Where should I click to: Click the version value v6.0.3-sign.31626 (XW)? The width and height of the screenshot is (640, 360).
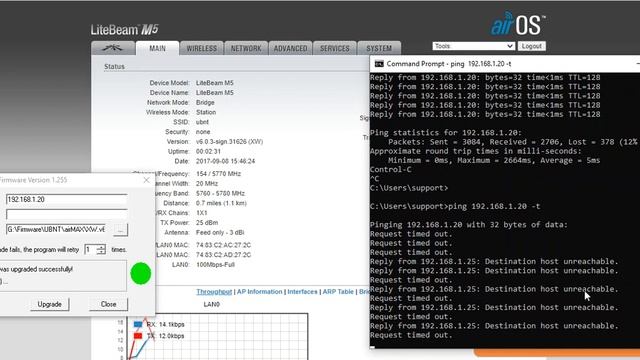click(229, 142)
